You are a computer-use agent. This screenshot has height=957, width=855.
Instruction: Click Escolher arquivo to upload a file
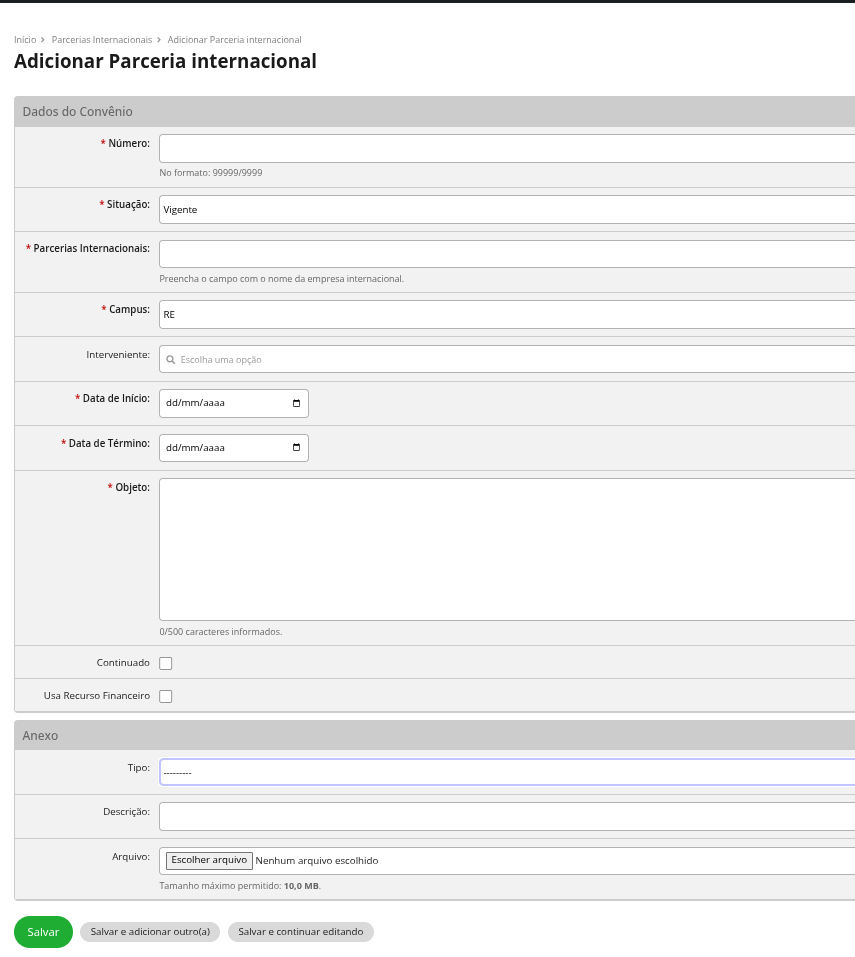tap(209, 861)
